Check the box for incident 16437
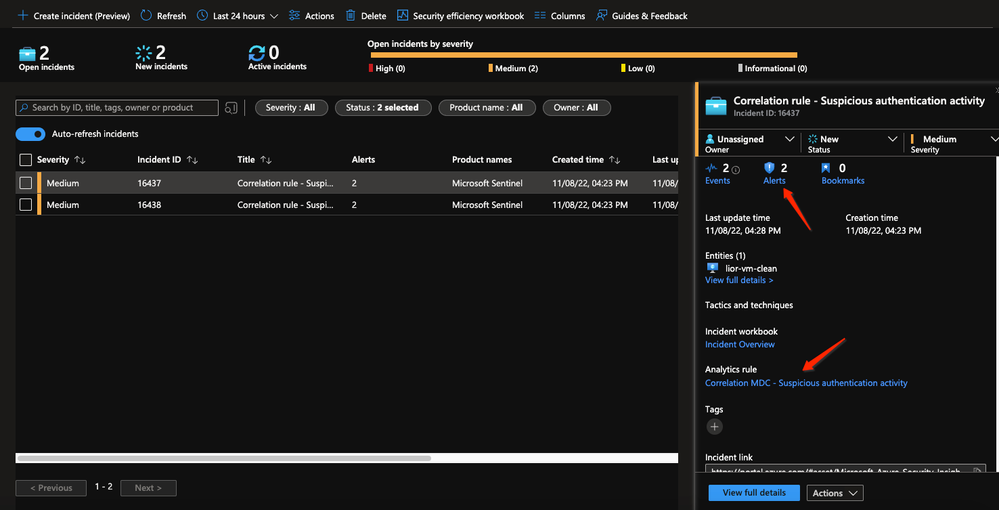 (x=25, y=184)
